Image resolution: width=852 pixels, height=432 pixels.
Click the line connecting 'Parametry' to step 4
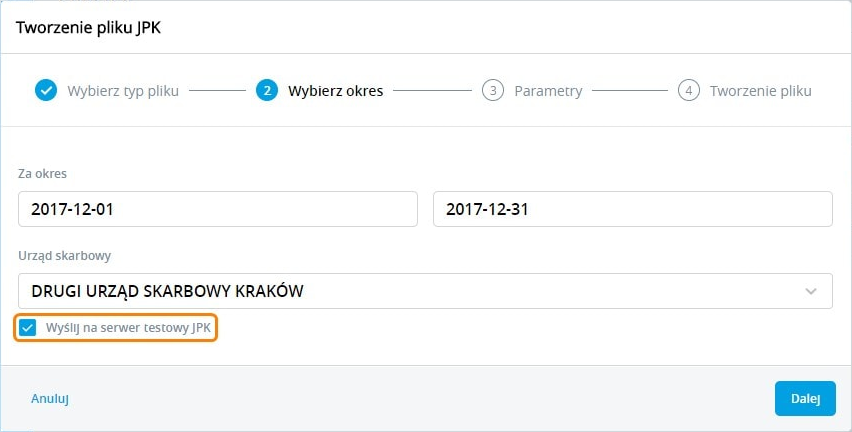pyautogui.click(x=628, y=91)
